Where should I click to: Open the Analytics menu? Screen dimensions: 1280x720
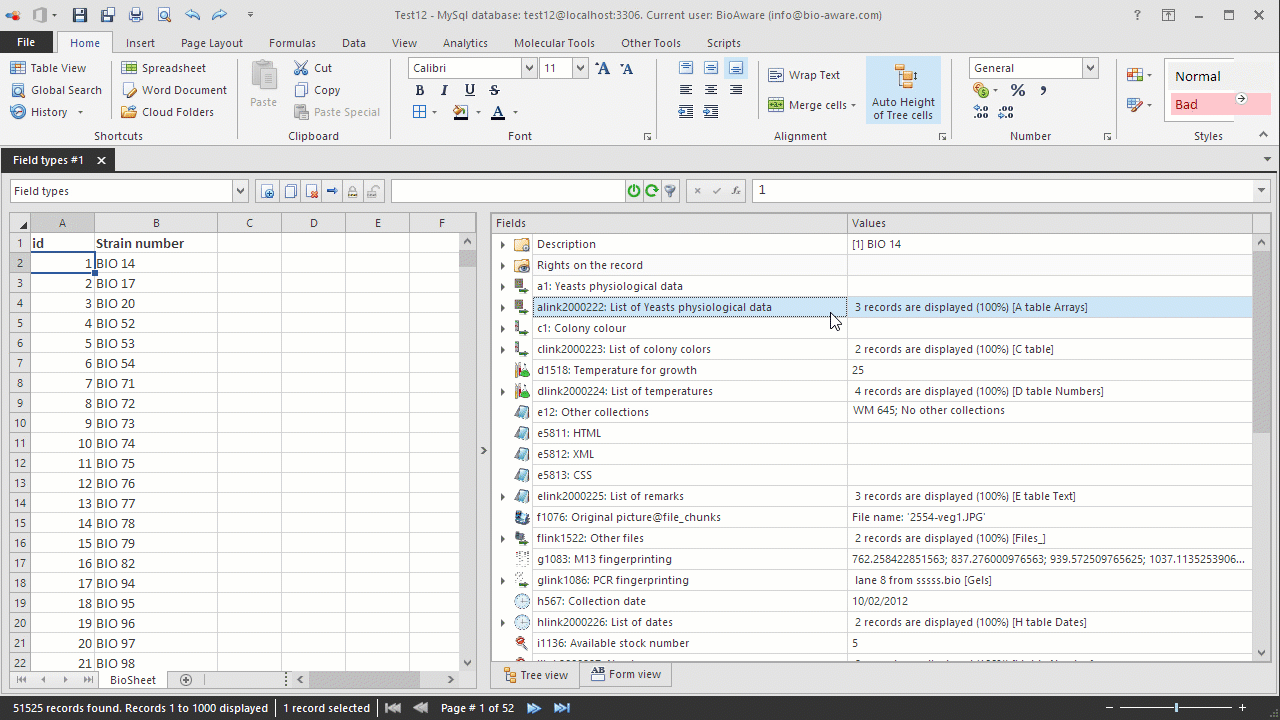tap(465, 43)
